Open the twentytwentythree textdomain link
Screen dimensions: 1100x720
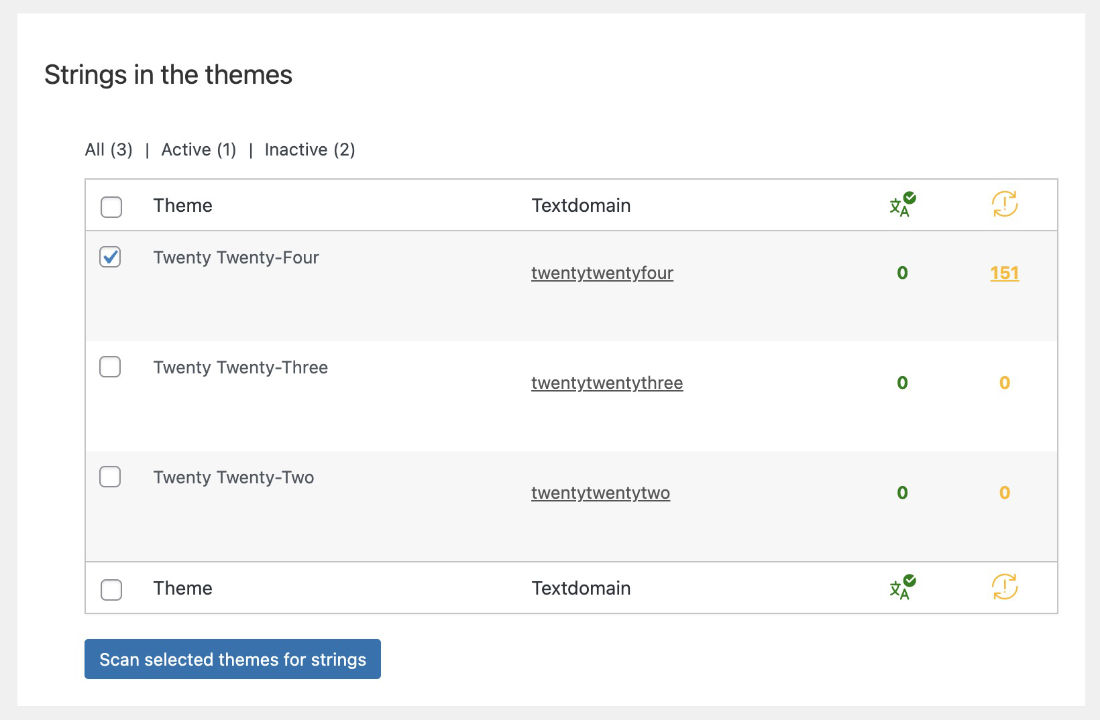[606, 382]
